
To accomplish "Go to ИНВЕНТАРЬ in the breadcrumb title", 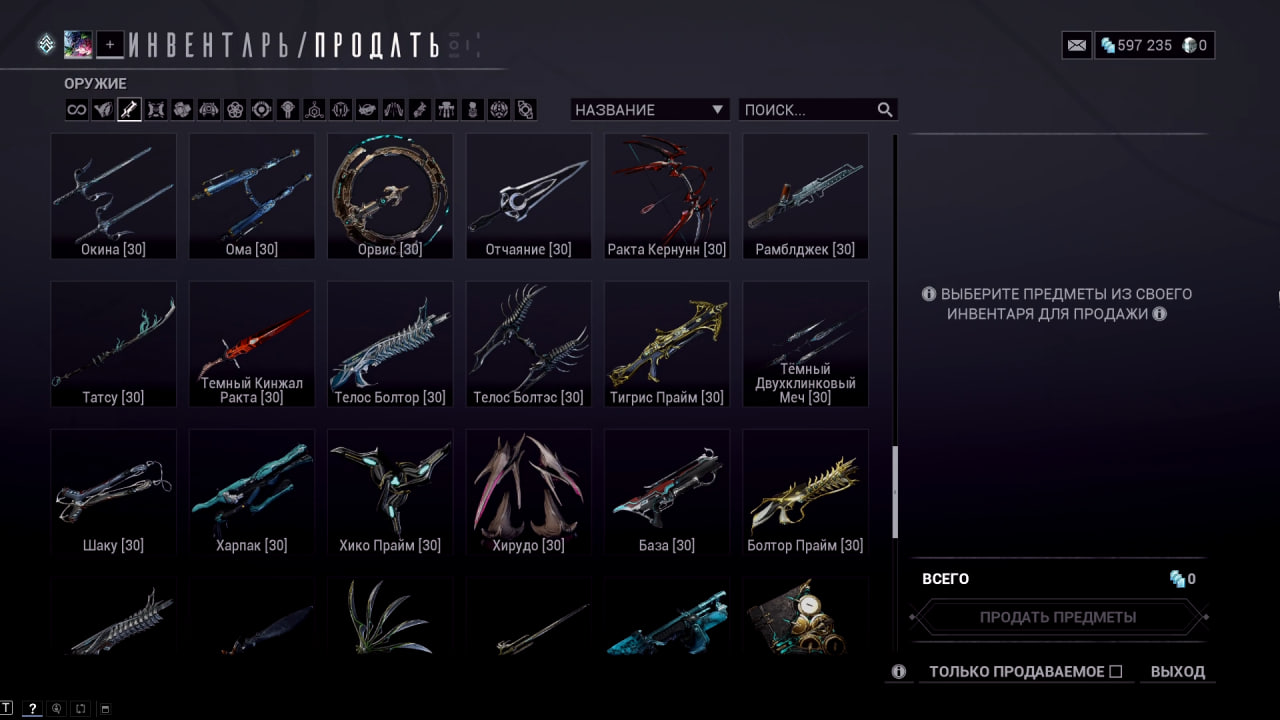I will 215,45.
